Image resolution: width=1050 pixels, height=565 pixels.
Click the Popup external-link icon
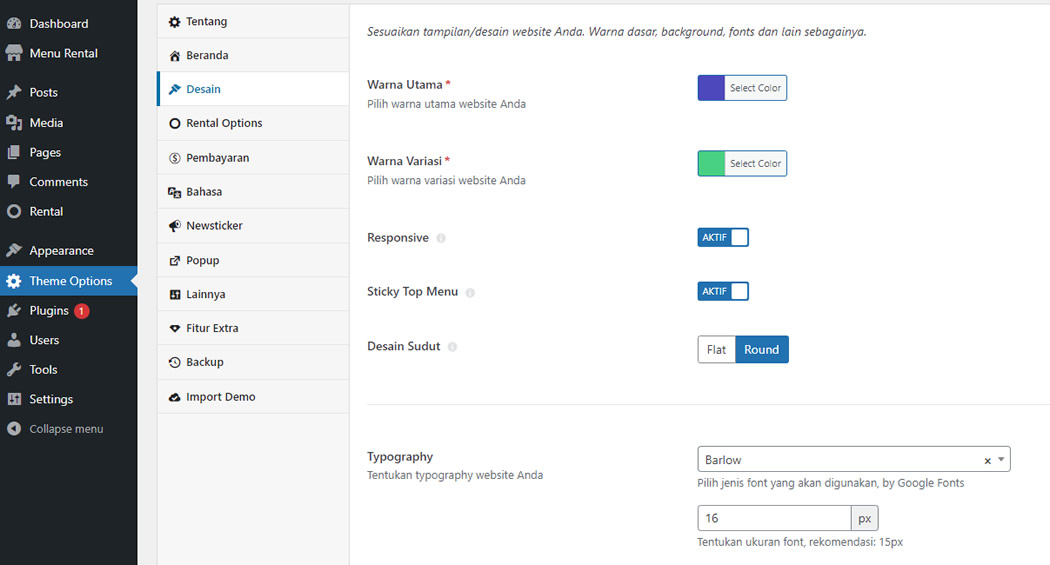tap(175, 260)
